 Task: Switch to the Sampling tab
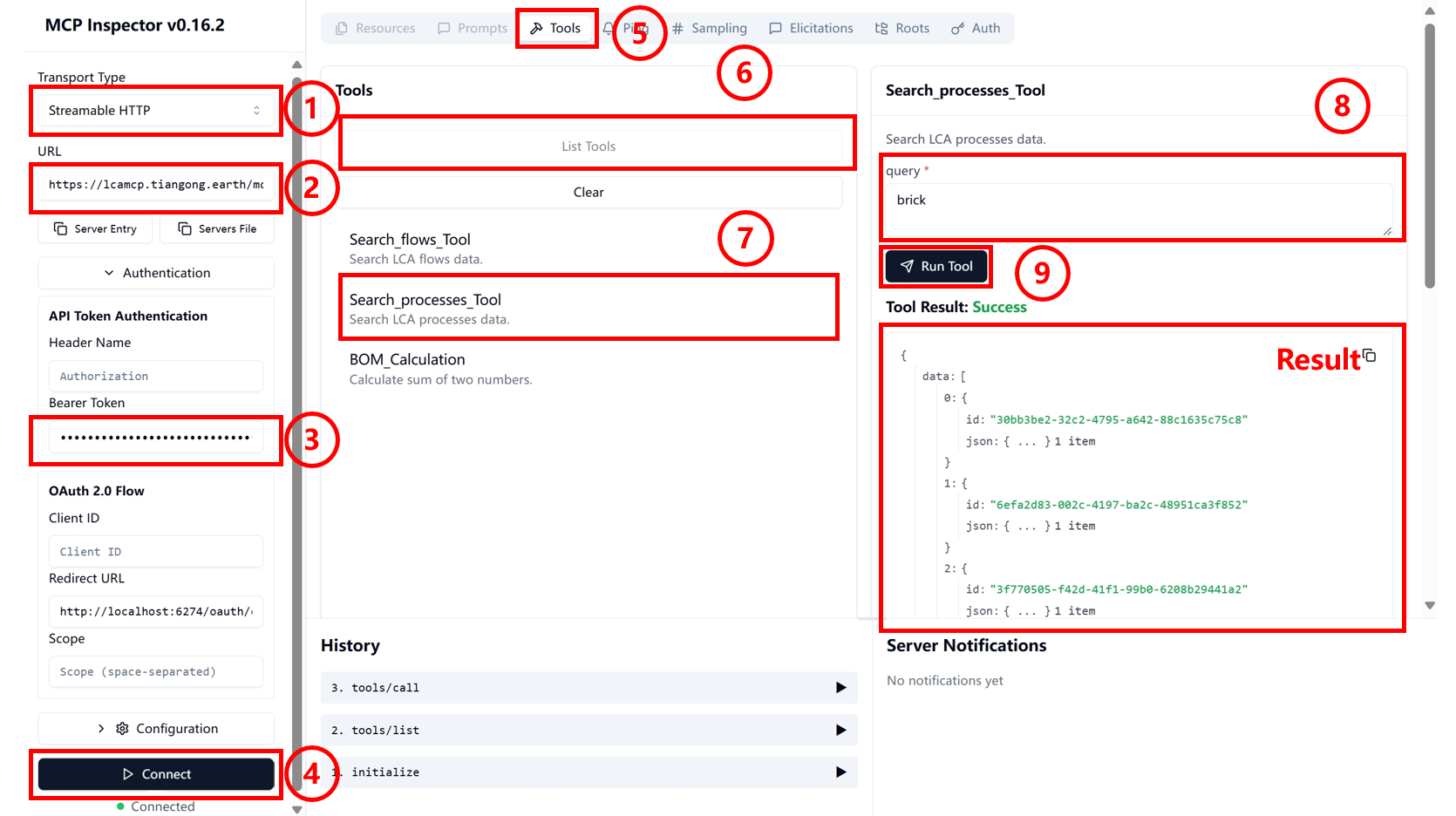(x=709, y=28)
